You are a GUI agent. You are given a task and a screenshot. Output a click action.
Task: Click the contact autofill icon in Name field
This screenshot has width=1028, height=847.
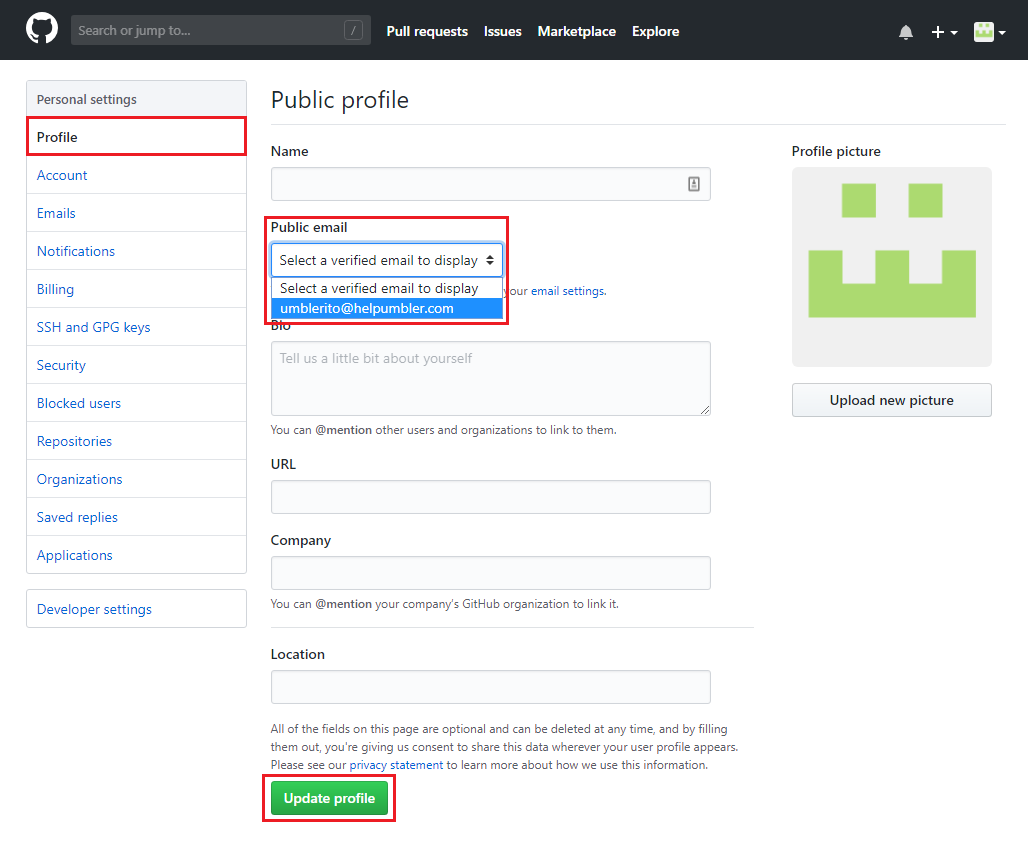click(x=694, y=184)
